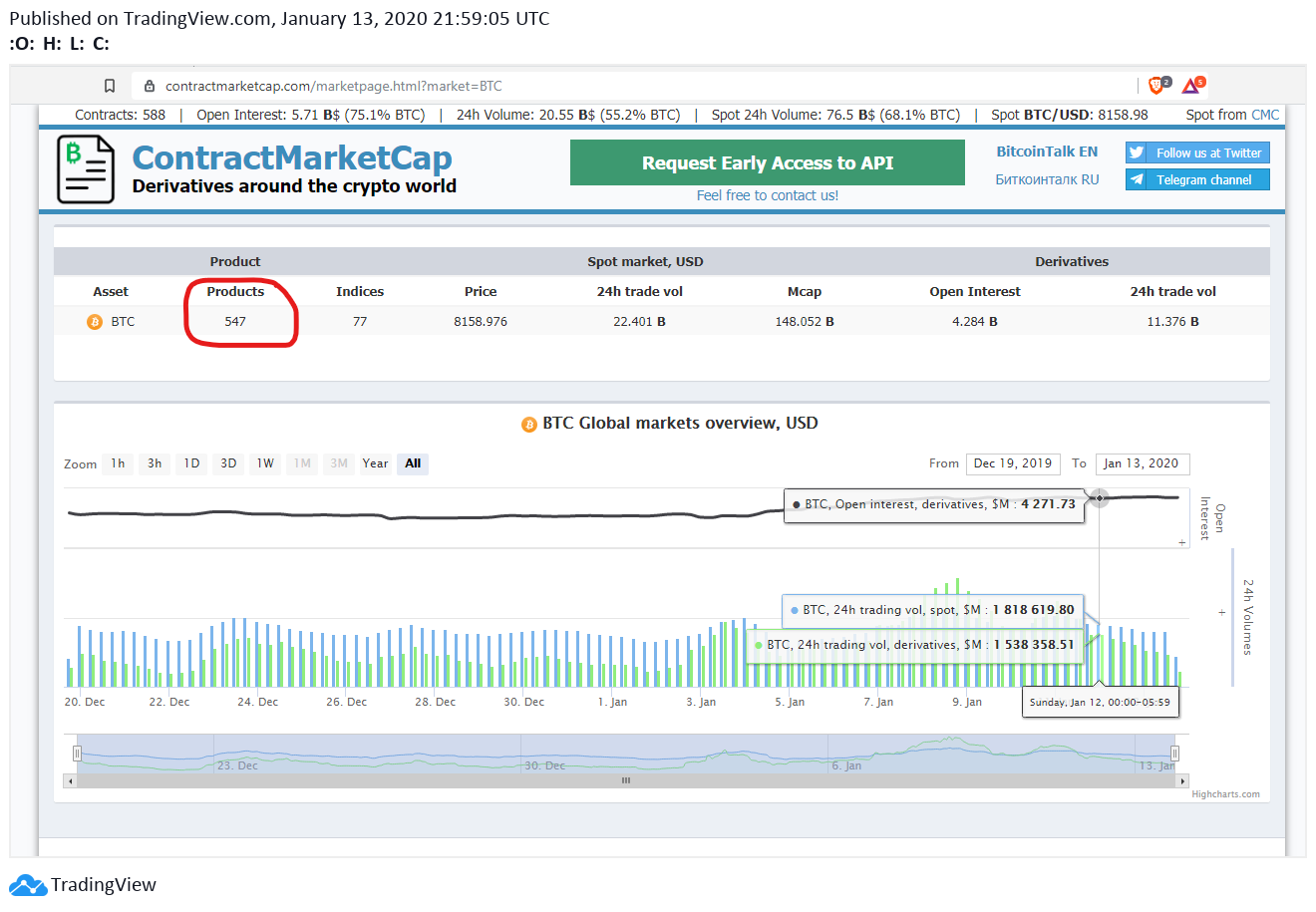
Task: Click the bookmark icon in the address bar
Action: pos(110,86)
